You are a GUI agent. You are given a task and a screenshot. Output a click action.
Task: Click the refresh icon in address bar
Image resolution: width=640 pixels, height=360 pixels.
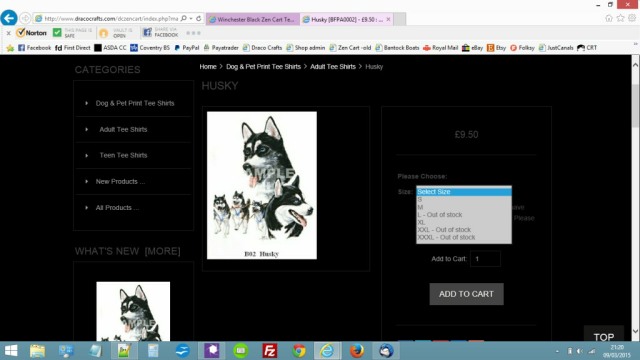(199, 18)
